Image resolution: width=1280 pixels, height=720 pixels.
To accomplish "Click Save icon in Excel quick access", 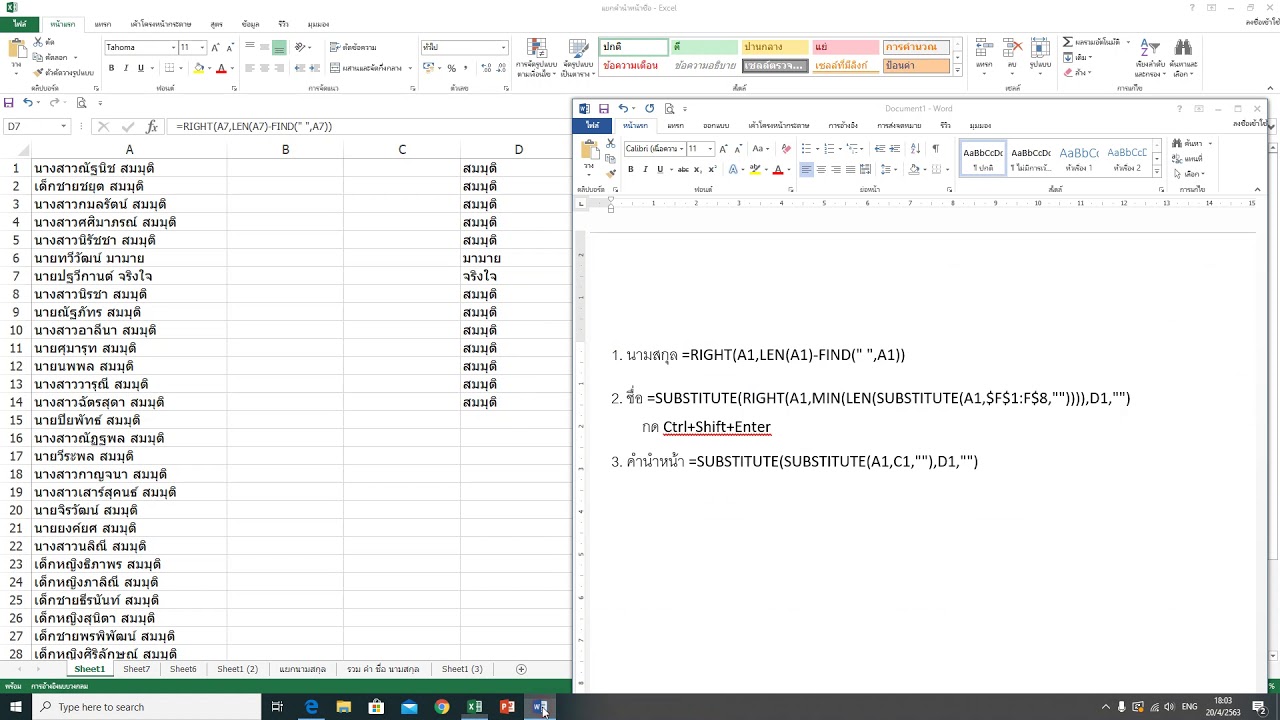I will point(9,103).
